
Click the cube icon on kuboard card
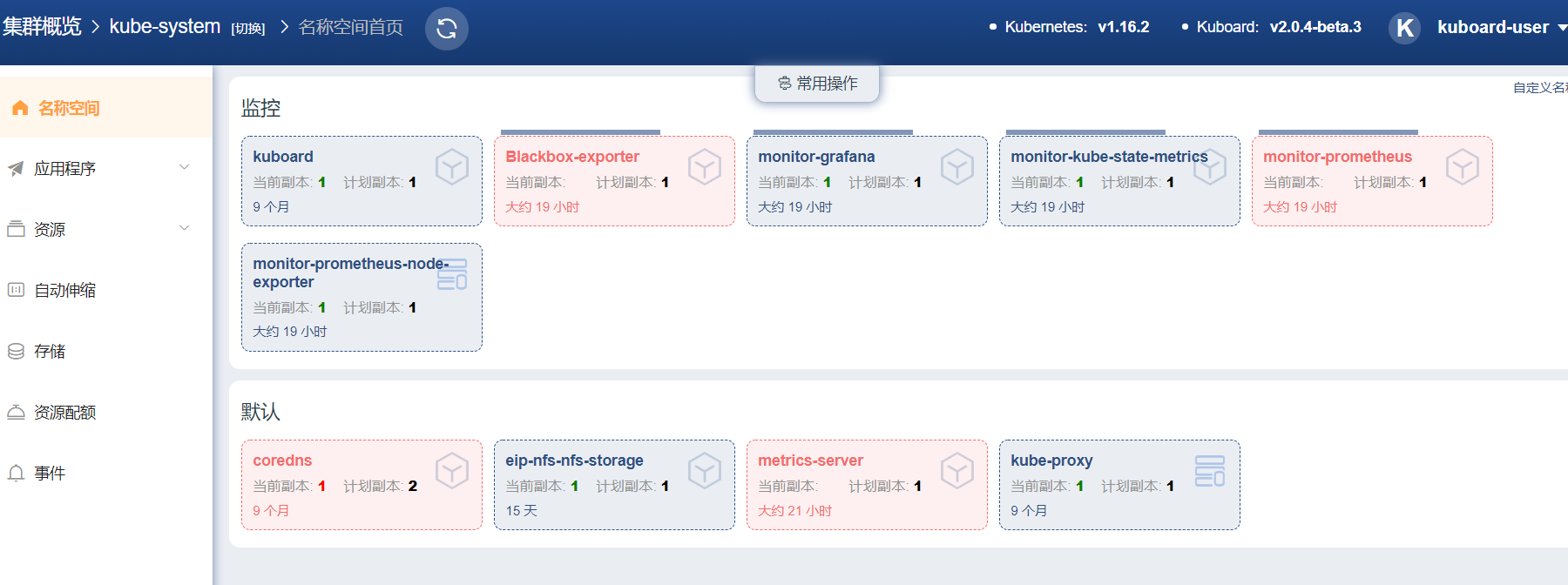pyautogui.click(x=452, y=166)
